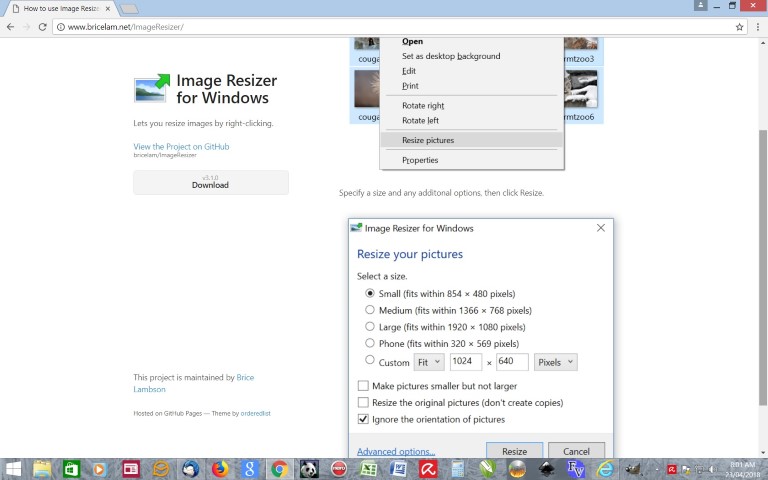Click 'Resize pictures' in the context menu
768x480 pixels.
[472, 140]
